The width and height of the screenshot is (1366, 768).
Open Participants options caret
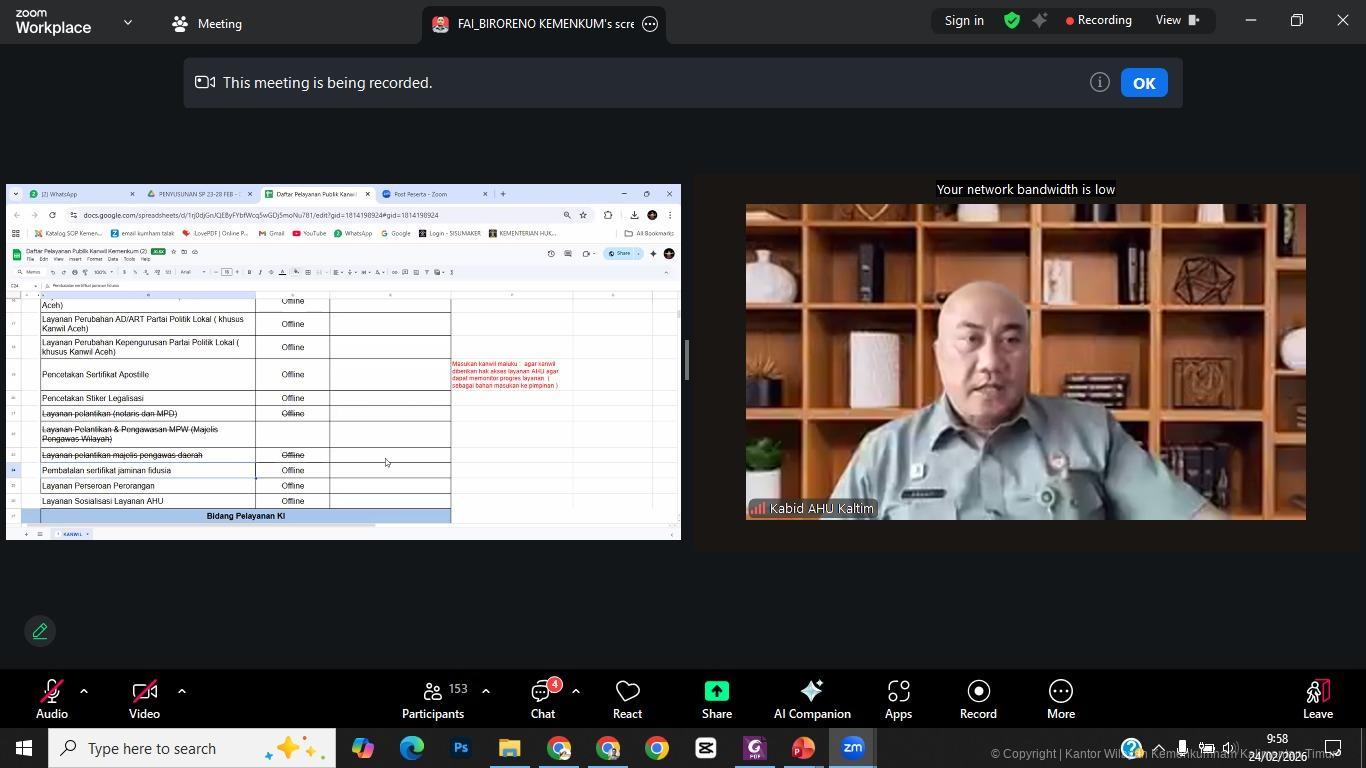click(486, 690)
